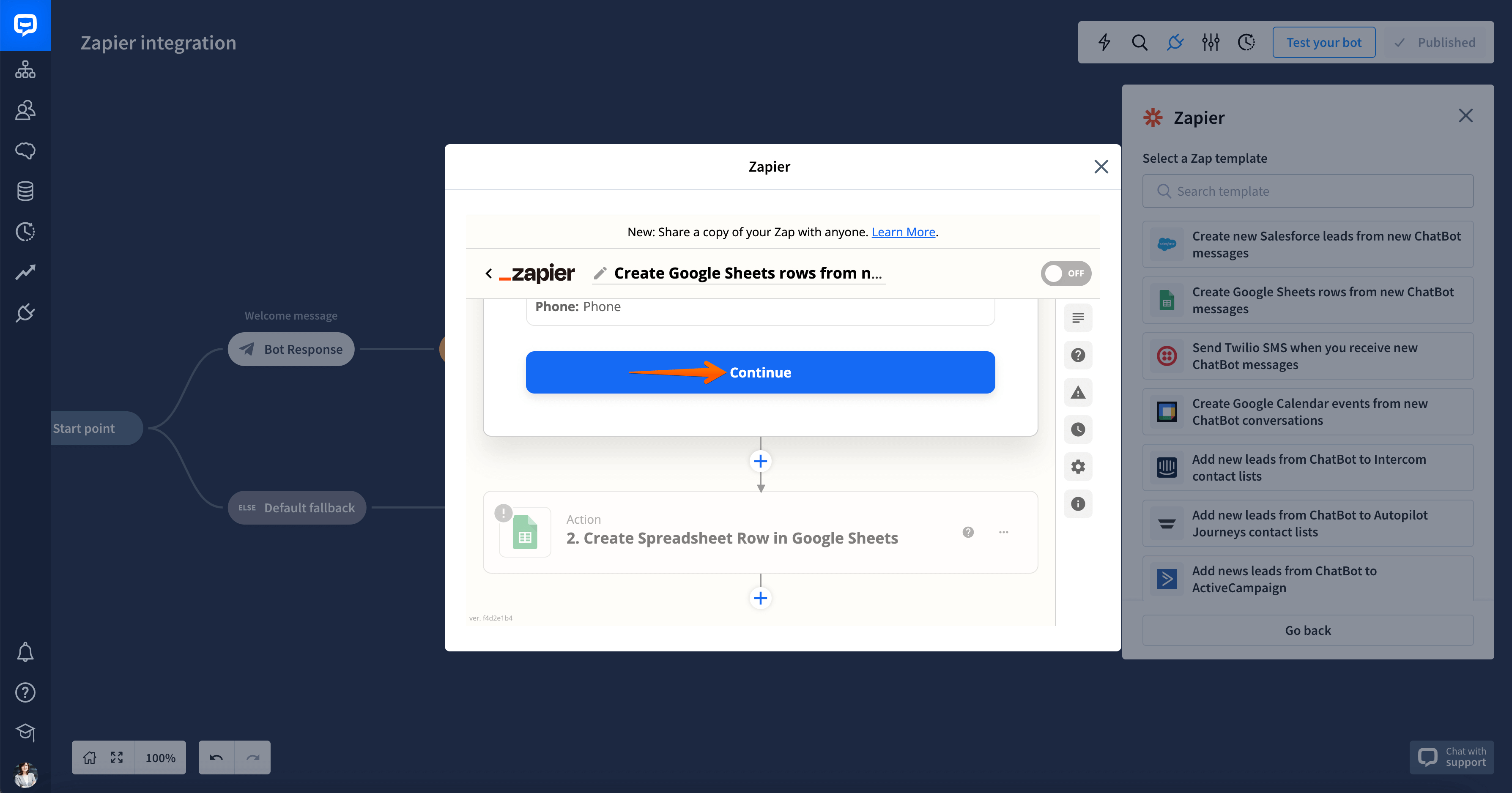Click the redo arrow button

(252, 757)
